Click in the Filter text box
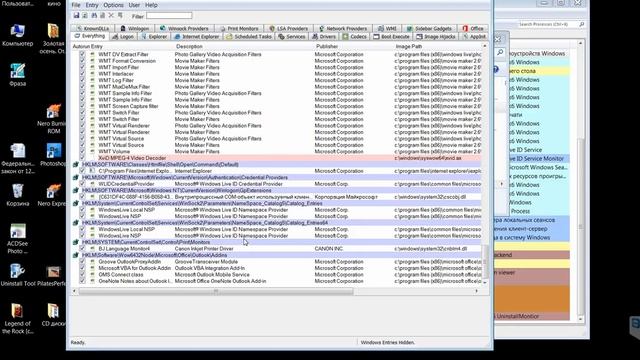This screenshot has height=360, width=640. click(x=169, y=16)
